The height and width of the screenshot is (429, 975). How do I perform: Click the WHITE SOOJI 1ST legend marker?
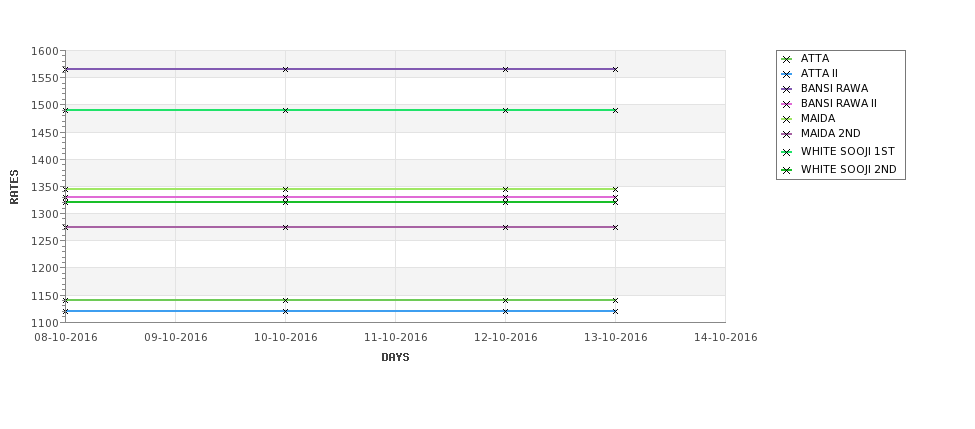(787, 152)
